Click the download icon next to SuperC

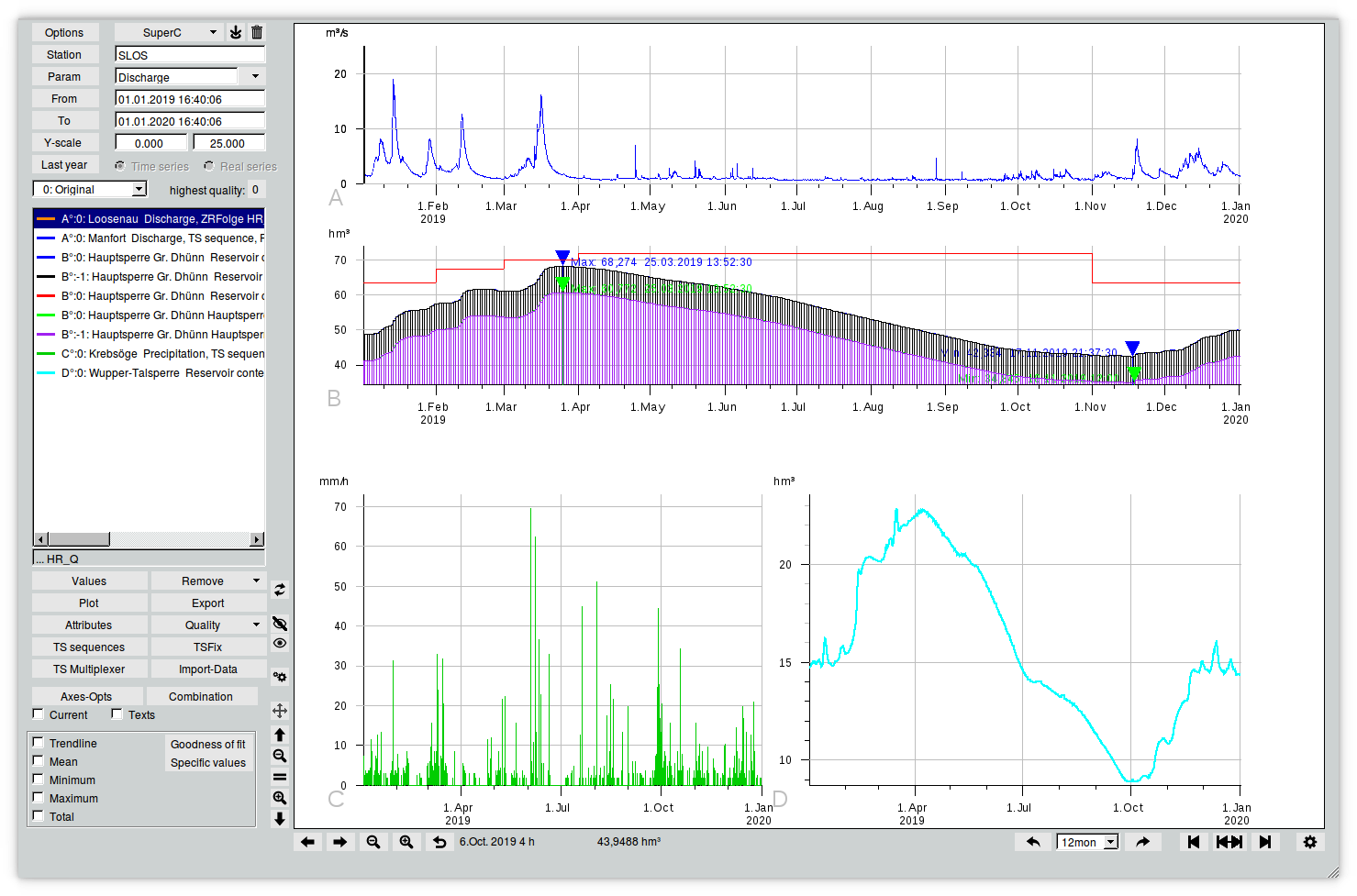click(x=236, y=32)
